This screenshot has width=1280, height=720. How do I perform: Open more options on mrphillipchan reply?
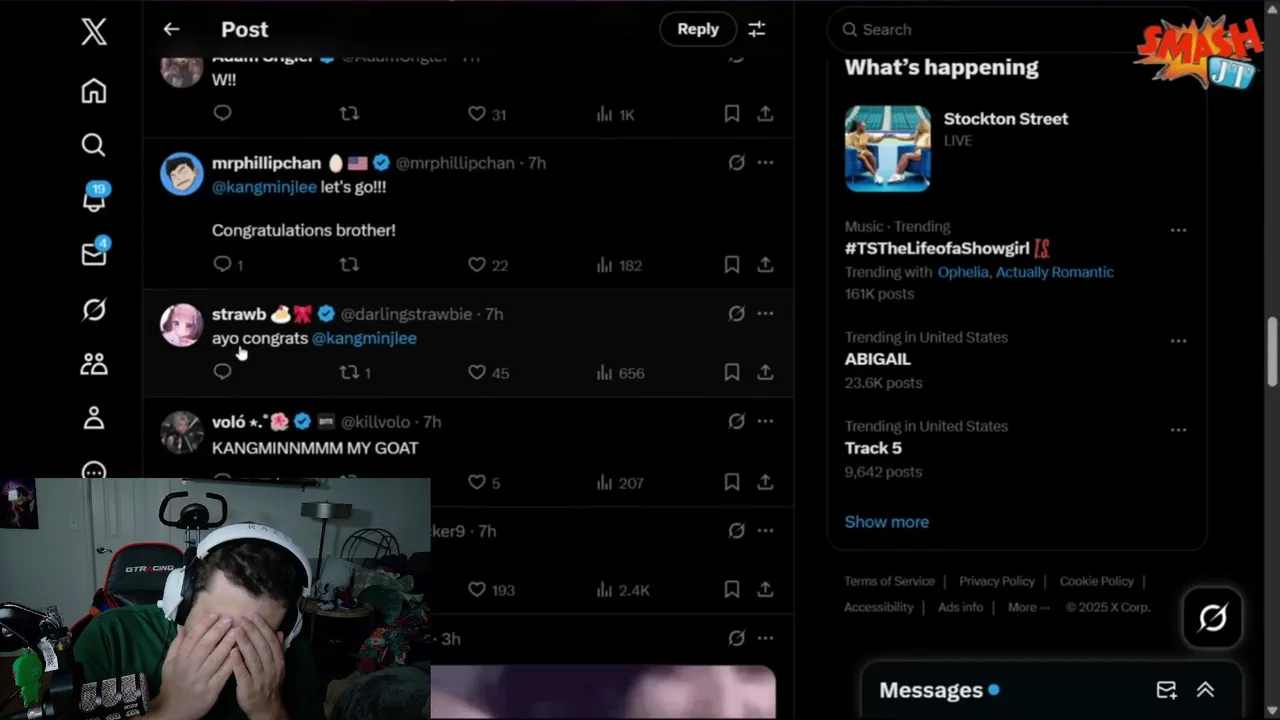(765, 162)
